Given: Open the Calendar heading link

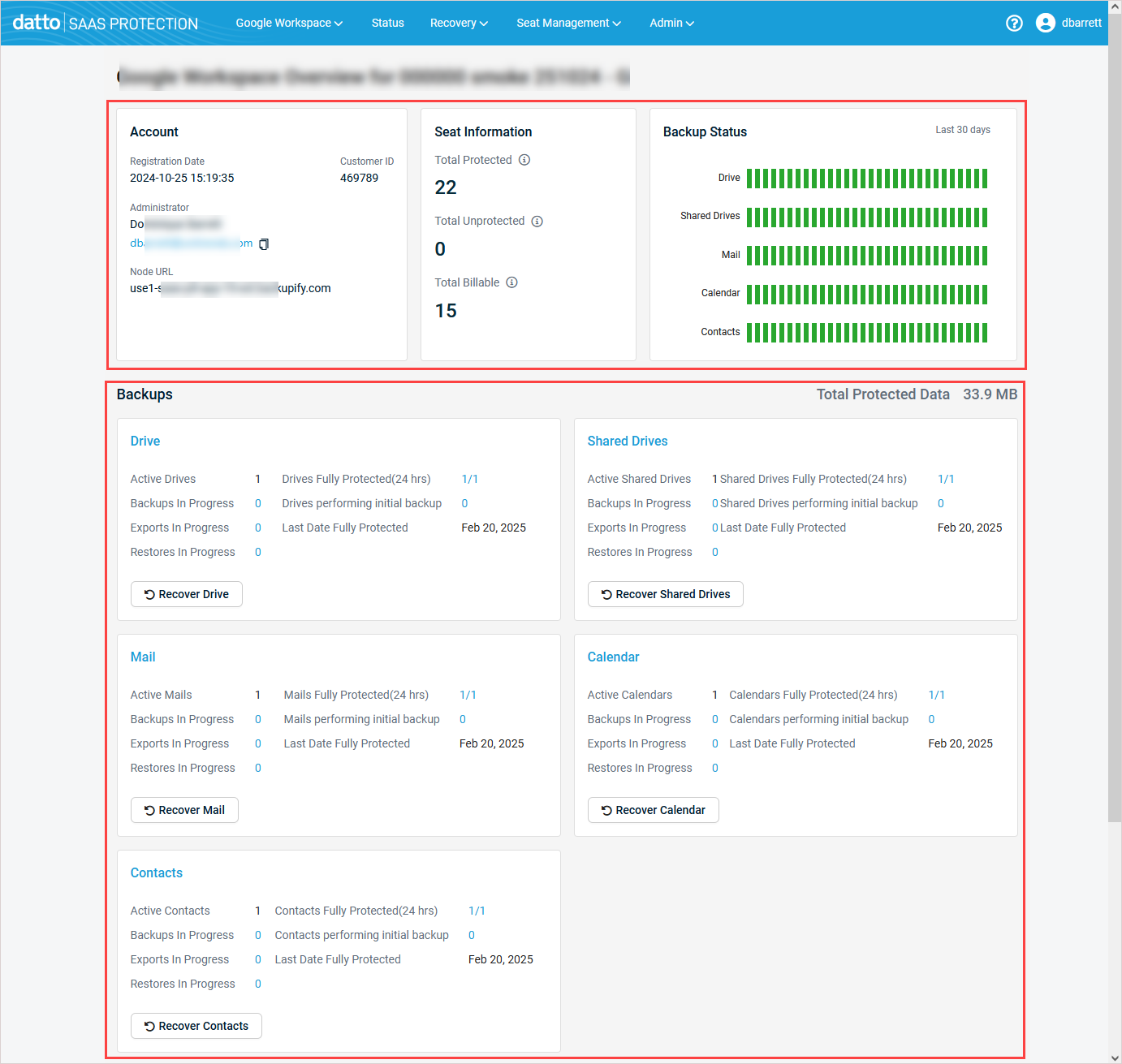Looking at the screenshot, I should tap(614, 657).
